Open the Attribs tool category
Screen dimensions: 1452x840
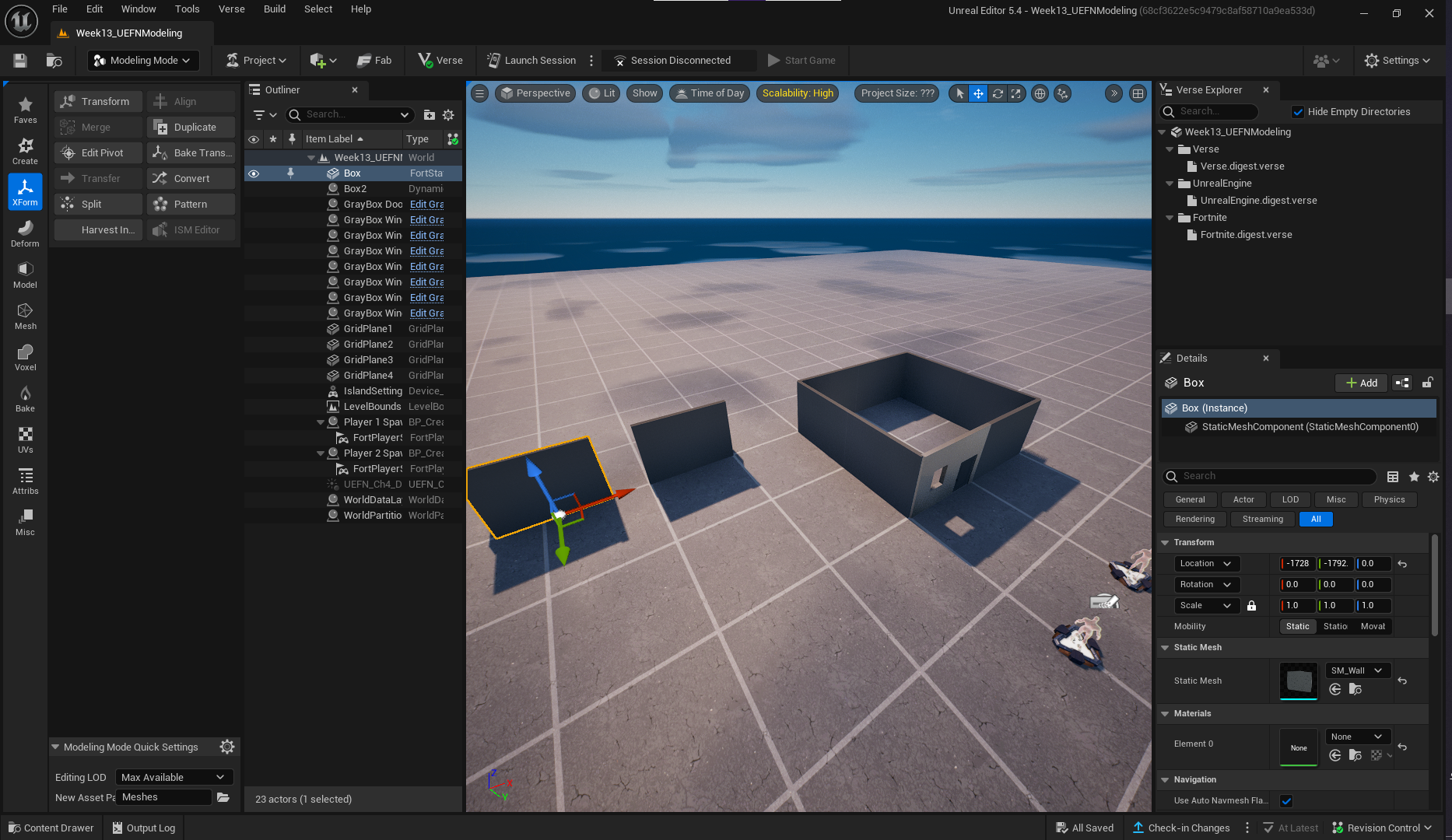pyautogui.click(x=25, y=481)
